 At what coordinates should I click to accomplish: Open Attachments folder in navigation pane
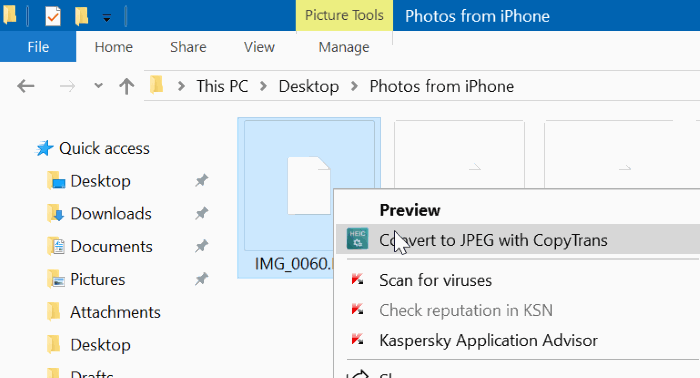115,312
